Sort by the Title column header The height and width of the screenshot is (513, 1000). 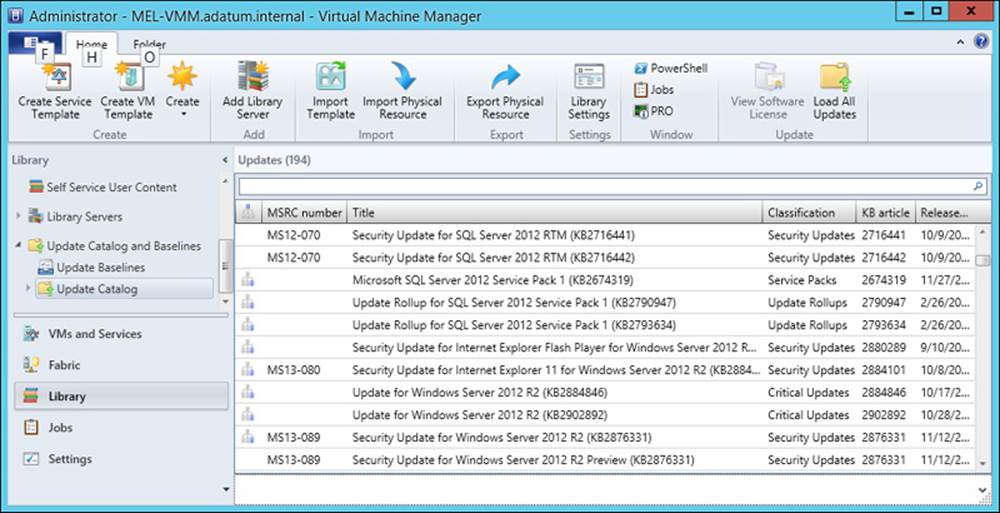[555, 213]
